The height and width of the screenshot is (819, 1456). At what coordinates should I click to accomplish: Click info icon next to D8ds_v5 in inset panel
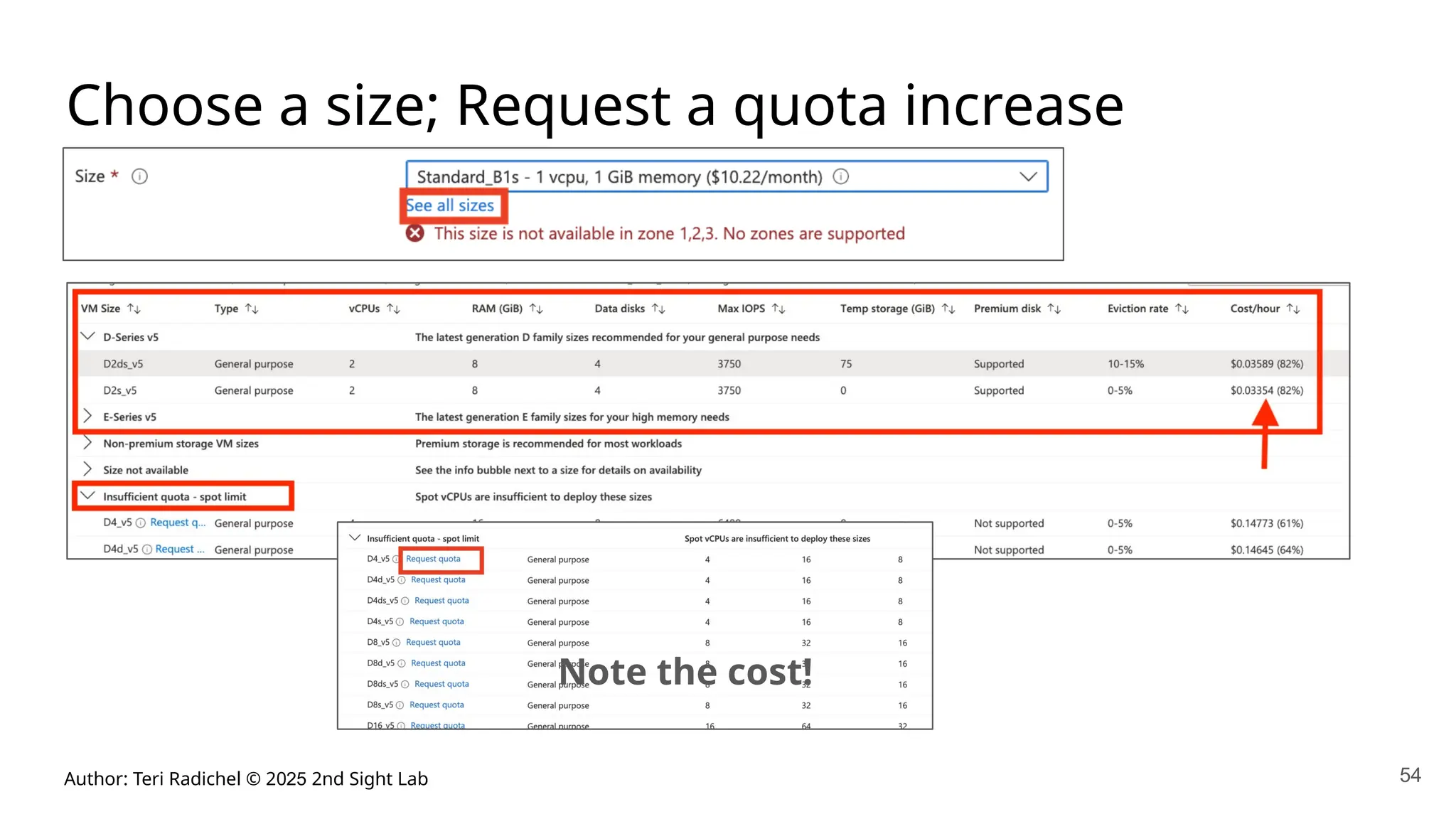click(x=405, y=684)
